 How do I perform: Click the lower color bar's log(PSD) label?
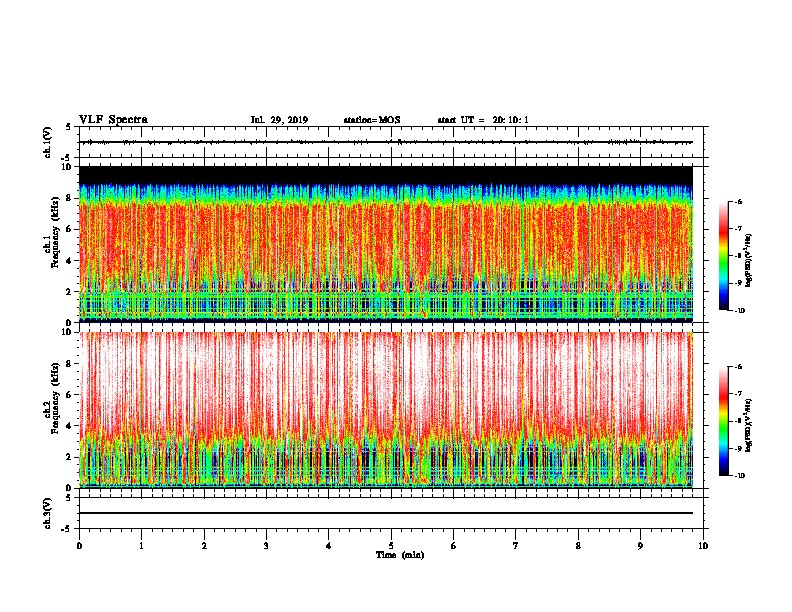click(x=748, y=426)
